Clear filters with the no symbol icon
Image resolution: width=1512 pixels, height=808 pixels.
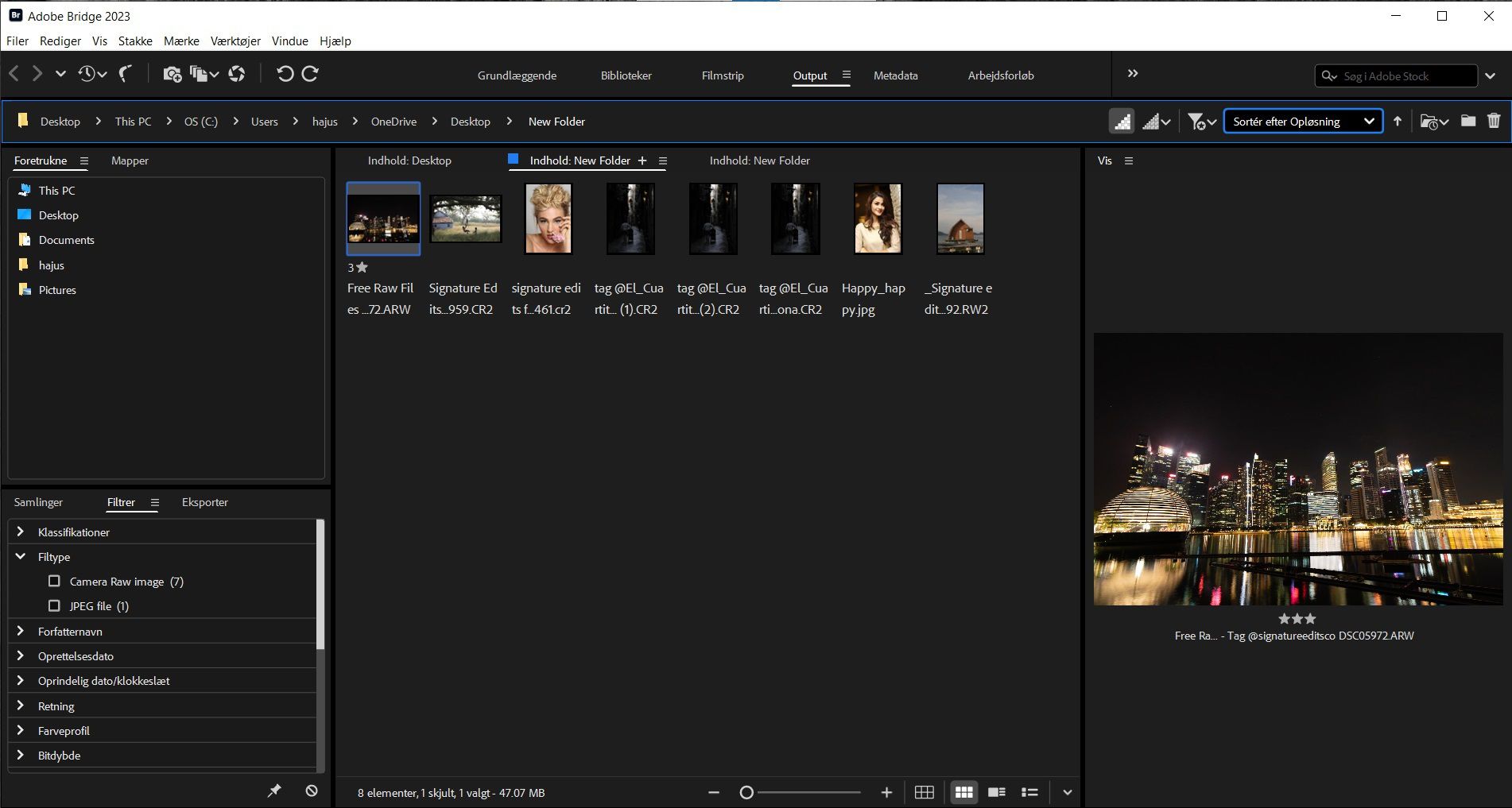pyautogui.click(x=312, y=791)
